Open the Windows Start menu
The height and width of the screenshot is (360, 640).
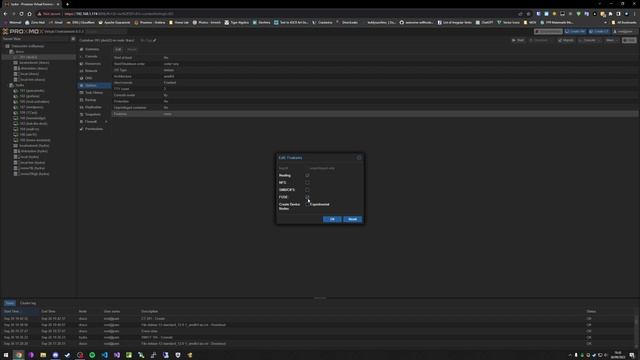pyautogui.click(x=6, y=355)
